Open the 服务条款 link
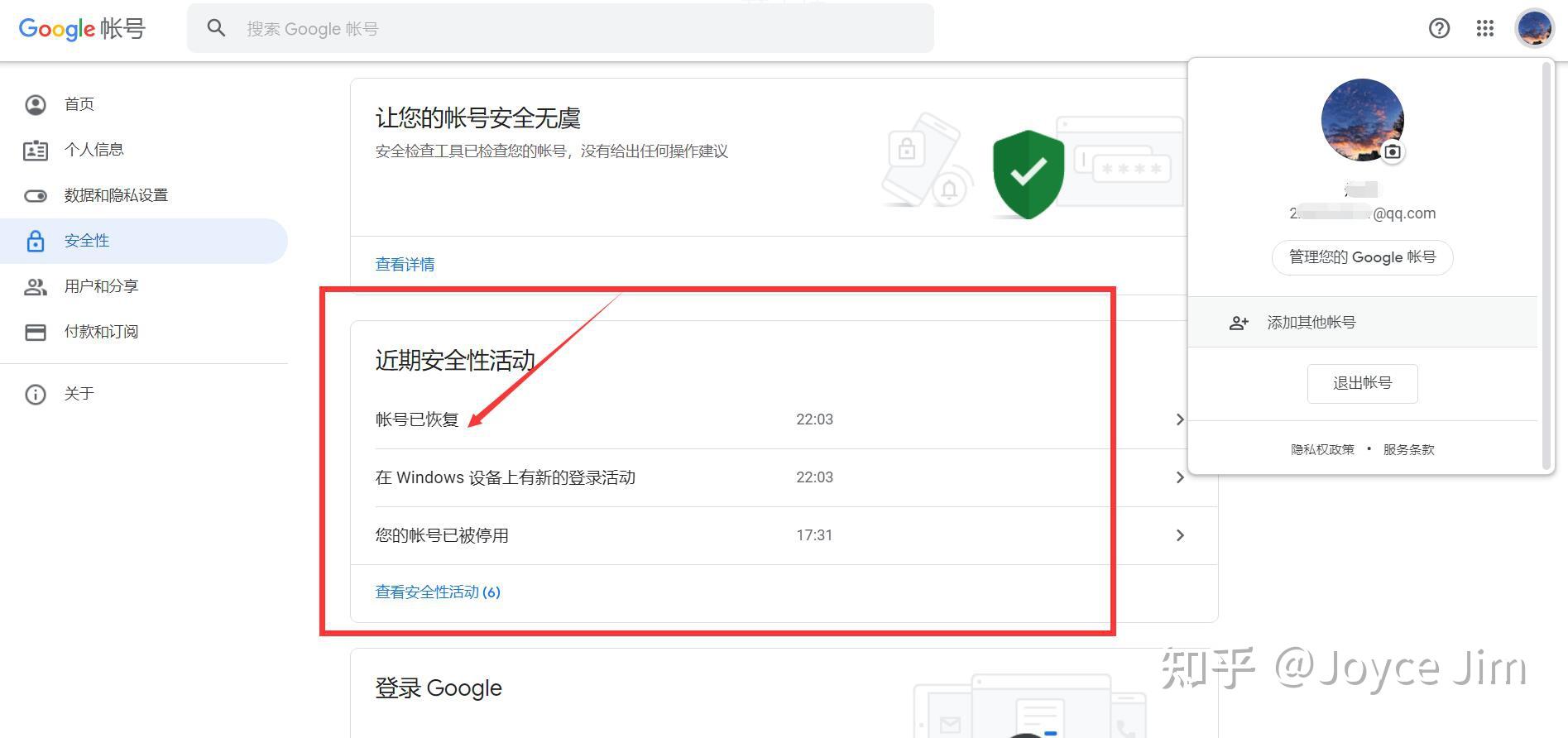The width and height of the screenshot is (1568, 738). point(1408,450)
